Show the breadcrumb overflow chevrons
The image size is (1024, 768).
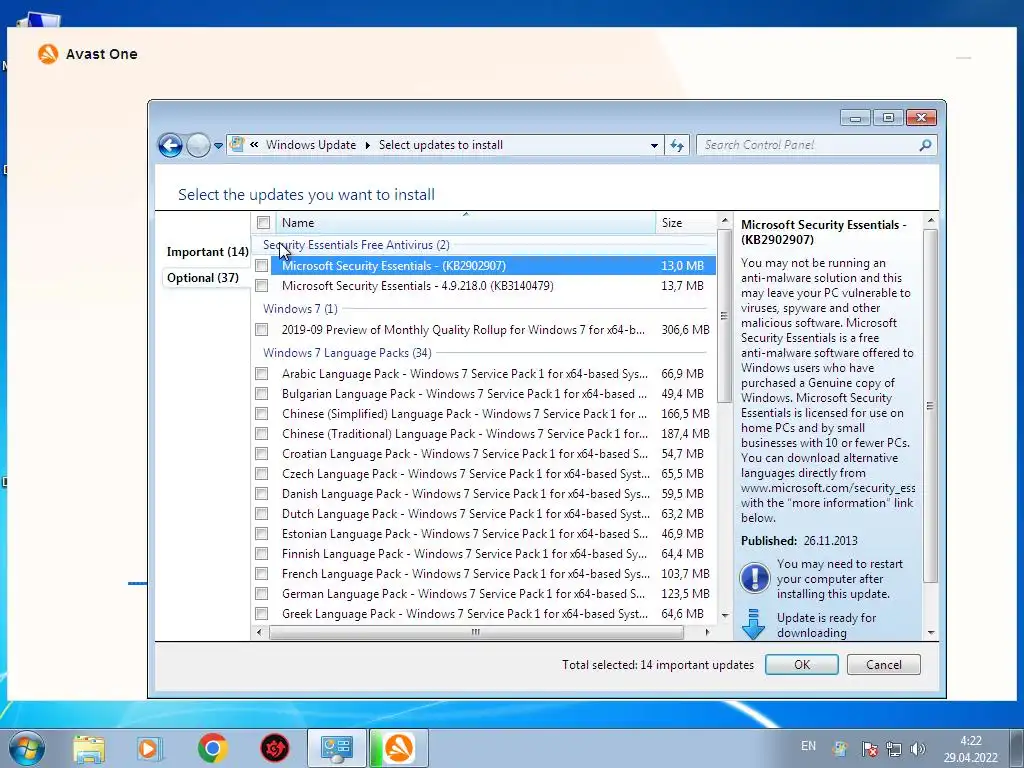coord(254,145)
